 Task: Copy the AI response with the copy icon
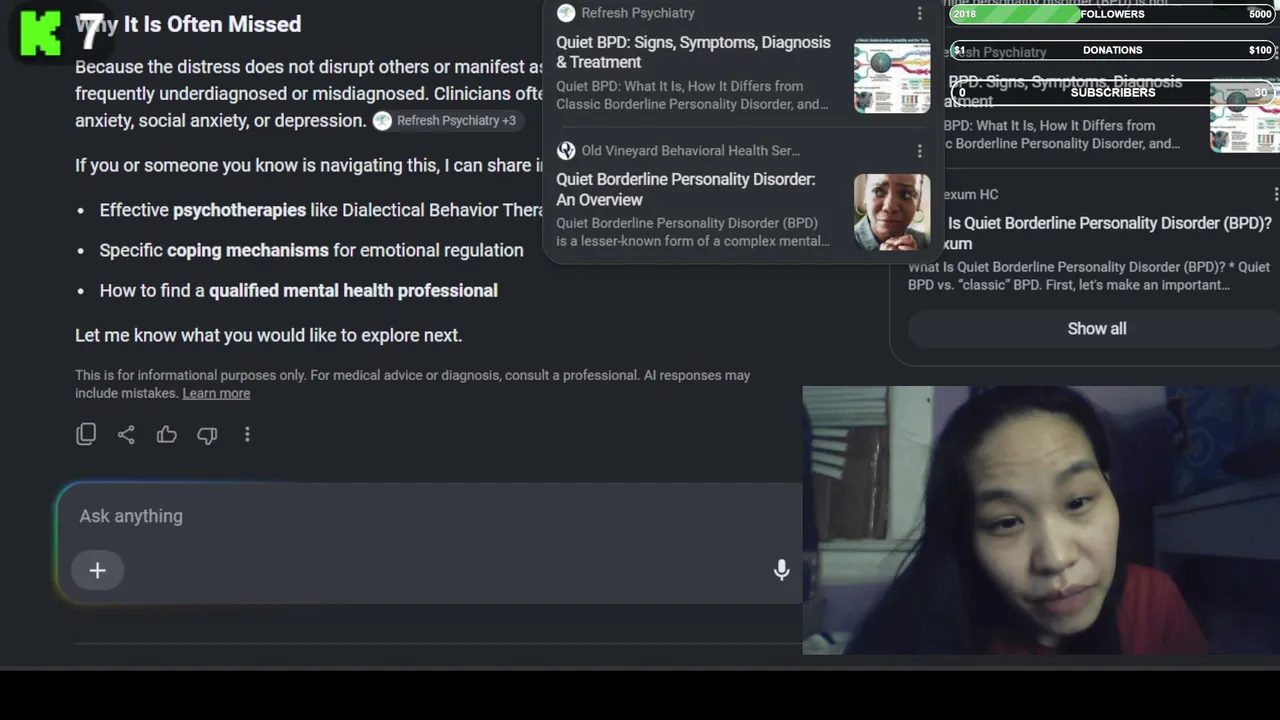[x=86, y=434]
